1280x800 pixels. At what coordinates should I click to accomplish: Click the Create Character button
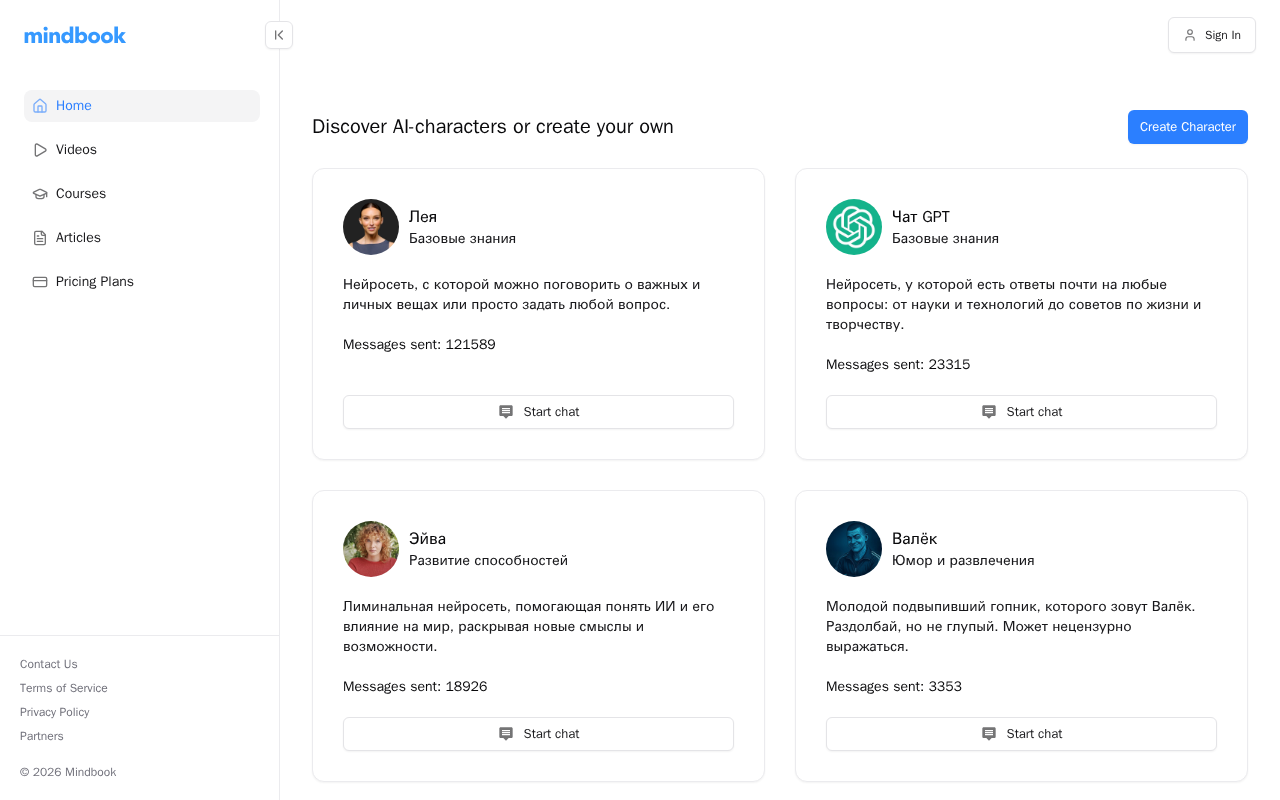click(x=1188, y=127)
